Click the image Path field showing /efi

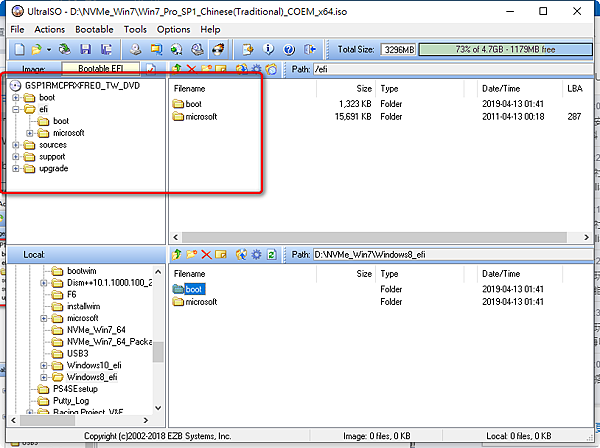click(453, 69)
